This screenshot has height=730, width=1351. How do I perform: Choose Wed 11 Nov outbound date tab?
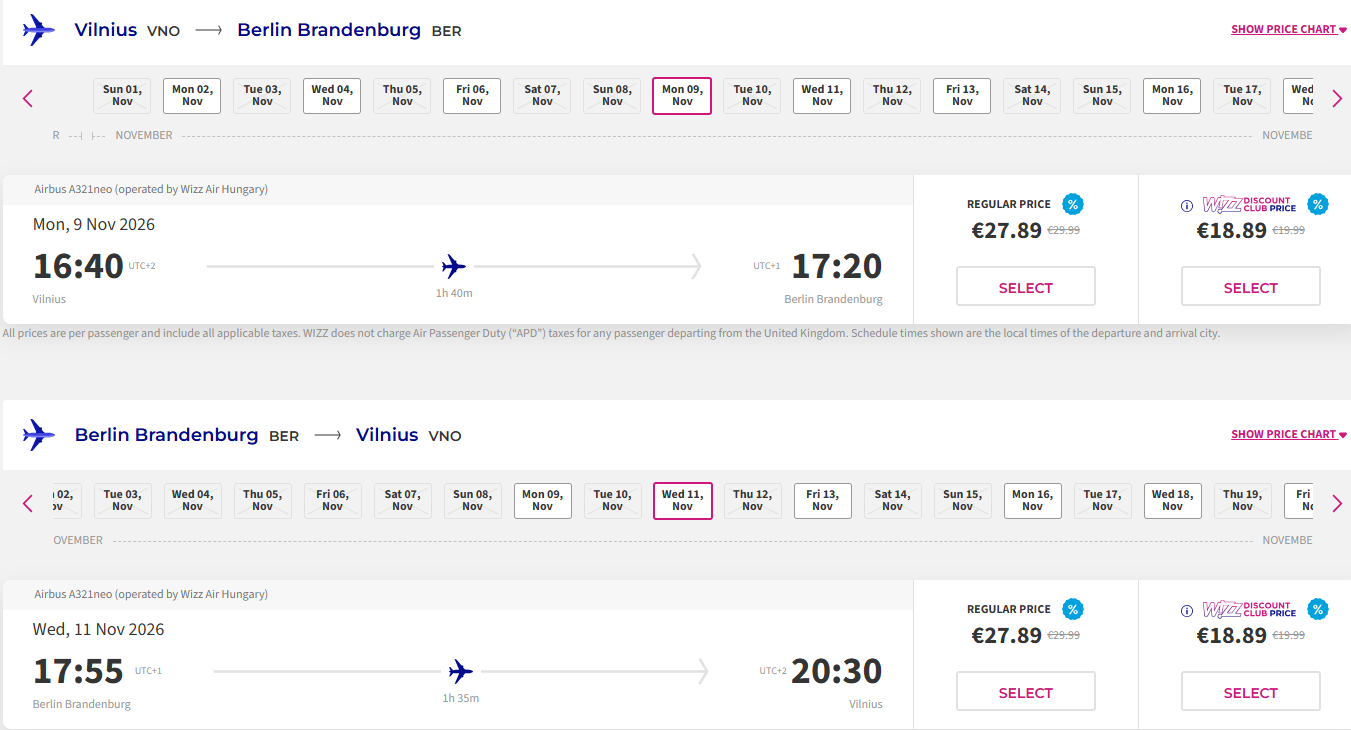822,96
